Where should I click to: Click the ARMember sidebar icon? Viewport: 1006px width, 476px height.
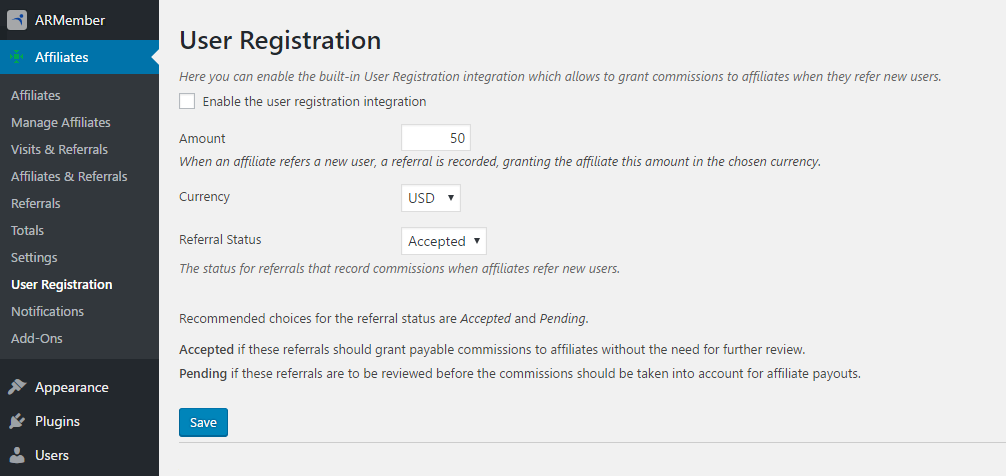[x=17, y=20]
